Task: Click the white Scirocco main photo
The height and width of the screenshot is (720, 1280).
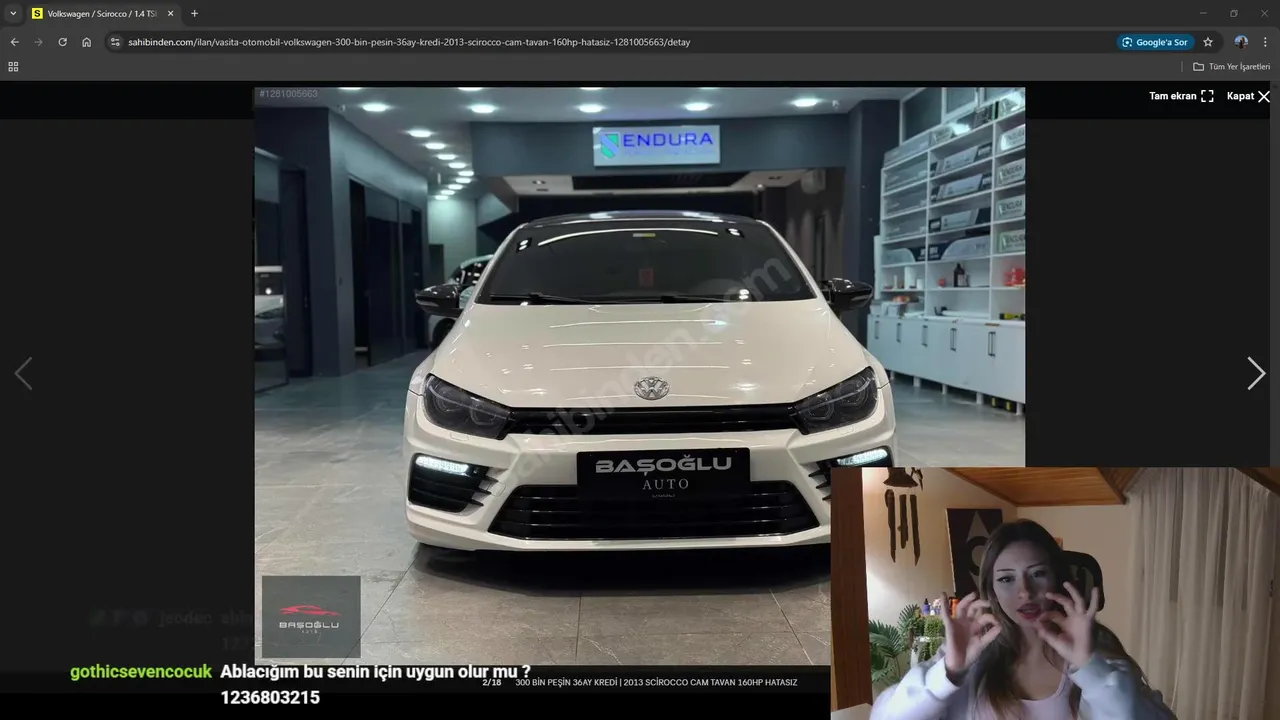Action: point(639,376)
